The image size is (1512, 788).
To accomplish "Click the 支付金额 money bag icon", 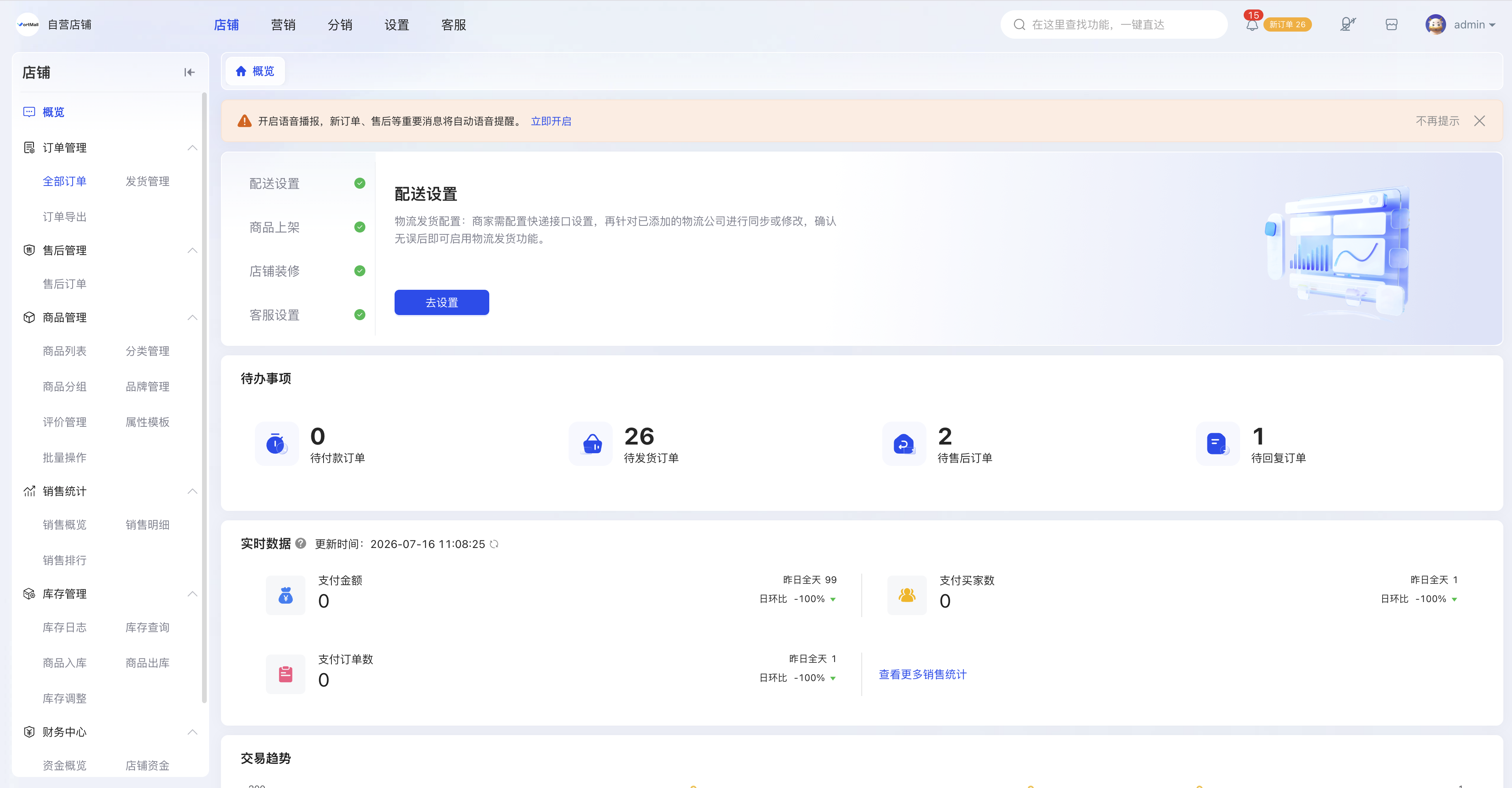I will click(x=286, y=595).
